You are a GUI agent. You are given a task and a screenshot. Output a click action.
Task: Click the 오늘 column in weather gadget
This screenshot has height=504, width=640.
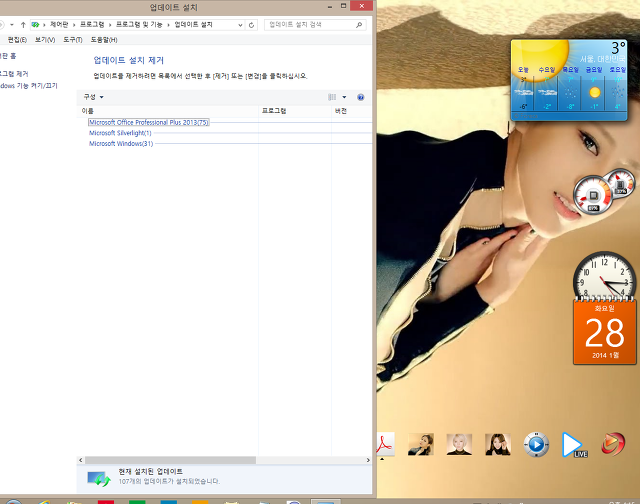point(523,89)
